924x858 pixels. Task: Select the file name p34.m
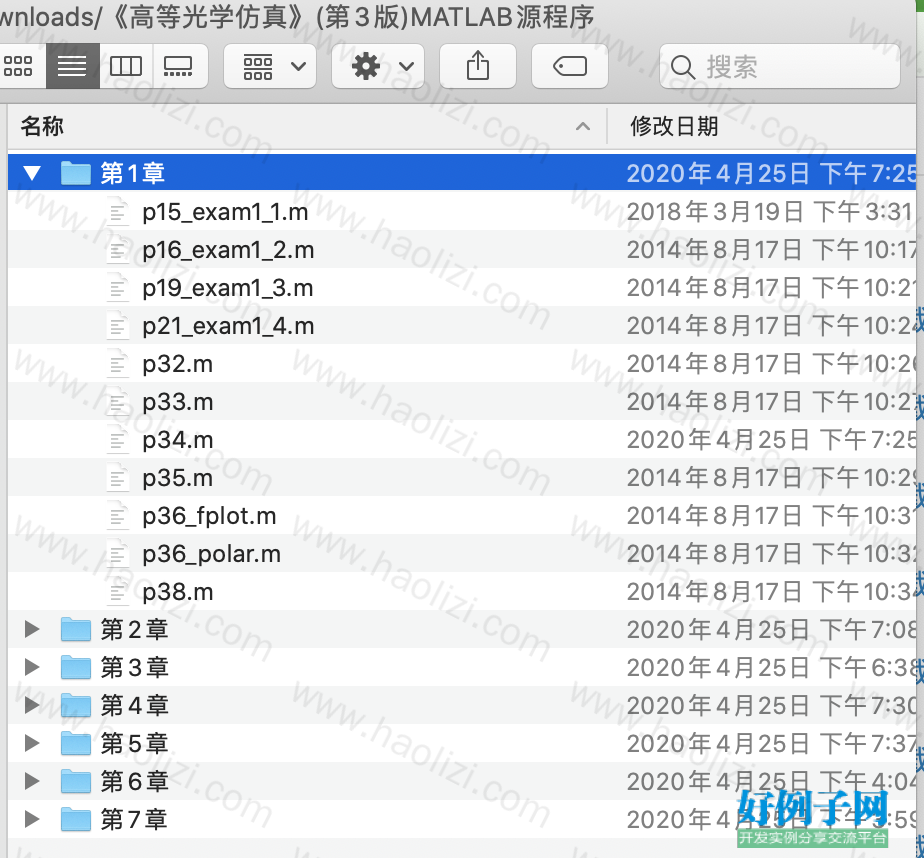tap(177, 441)
